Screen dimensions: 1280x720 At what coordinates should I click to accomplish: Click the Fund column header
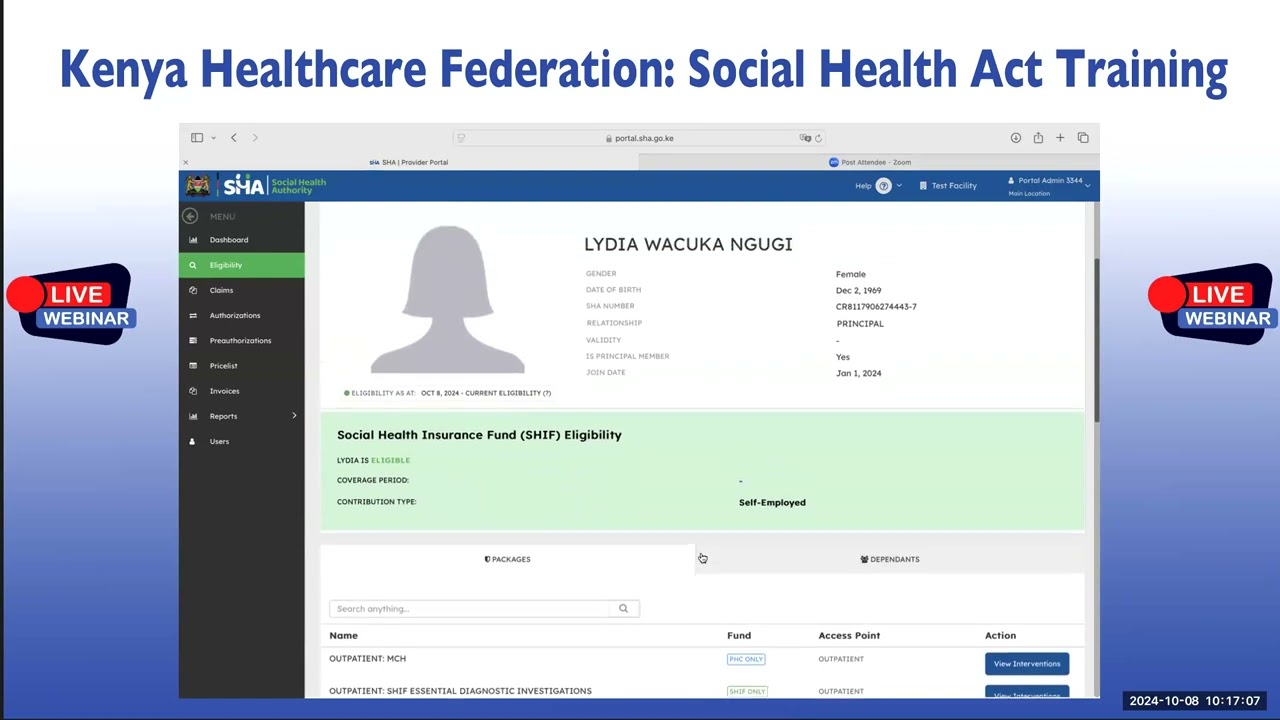tap(739, 636)
